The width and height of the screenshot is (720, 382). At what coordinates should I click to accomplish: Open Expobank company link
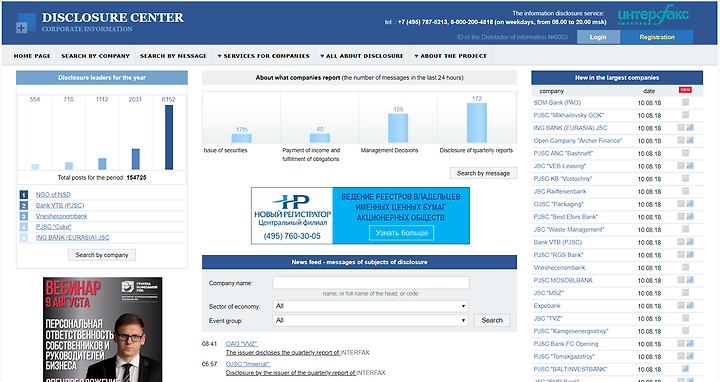click(x=547, y=306)
